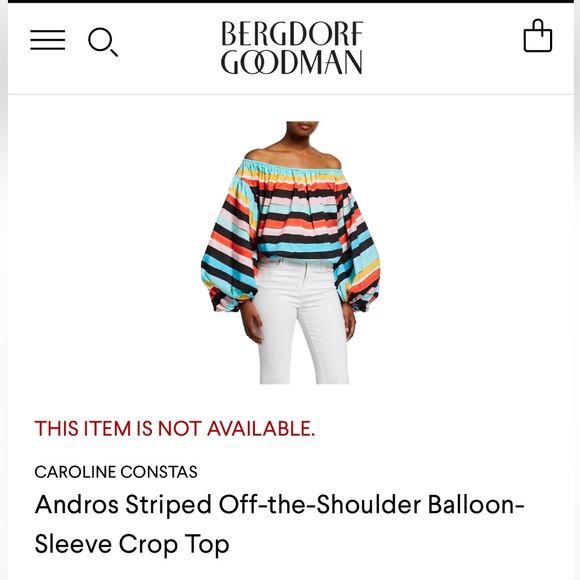Click the word 'AVAILABLE.' in red notice
Screen dimensions: 580x580
point(261,429)
